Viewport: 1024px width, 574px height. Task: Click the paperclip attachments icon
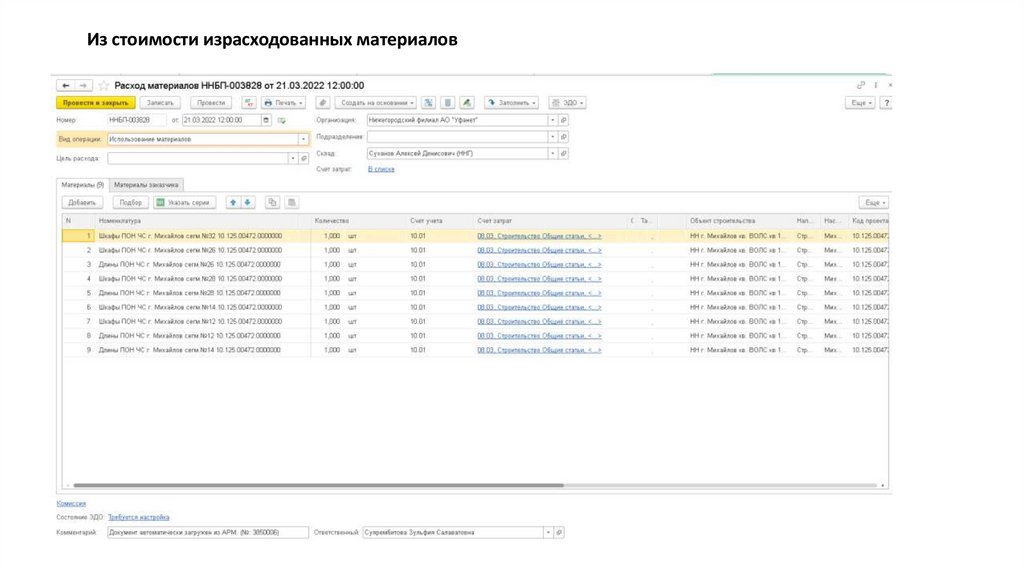point(322,103)
